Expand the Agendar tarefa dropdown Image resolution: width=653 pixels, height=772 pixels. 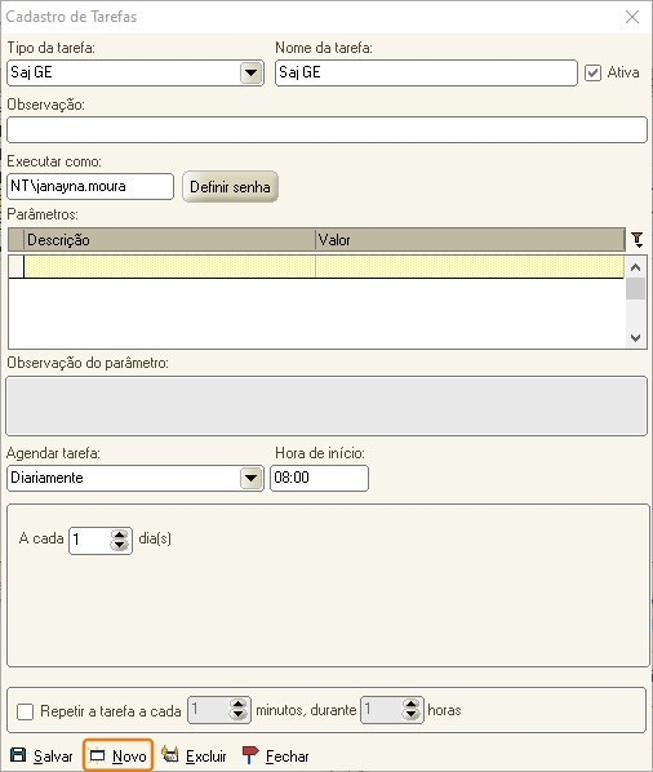251,478
